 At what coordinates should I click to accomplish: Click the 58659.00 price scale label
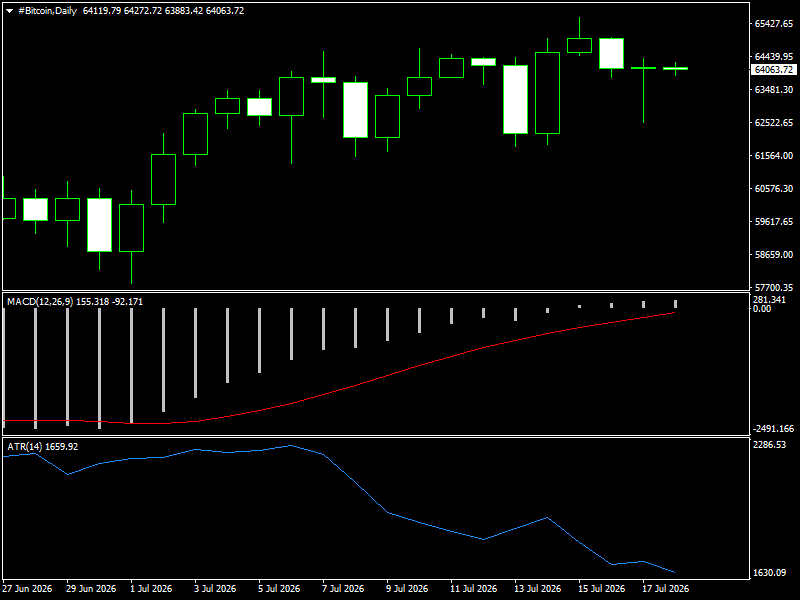(x=773, y=254)
